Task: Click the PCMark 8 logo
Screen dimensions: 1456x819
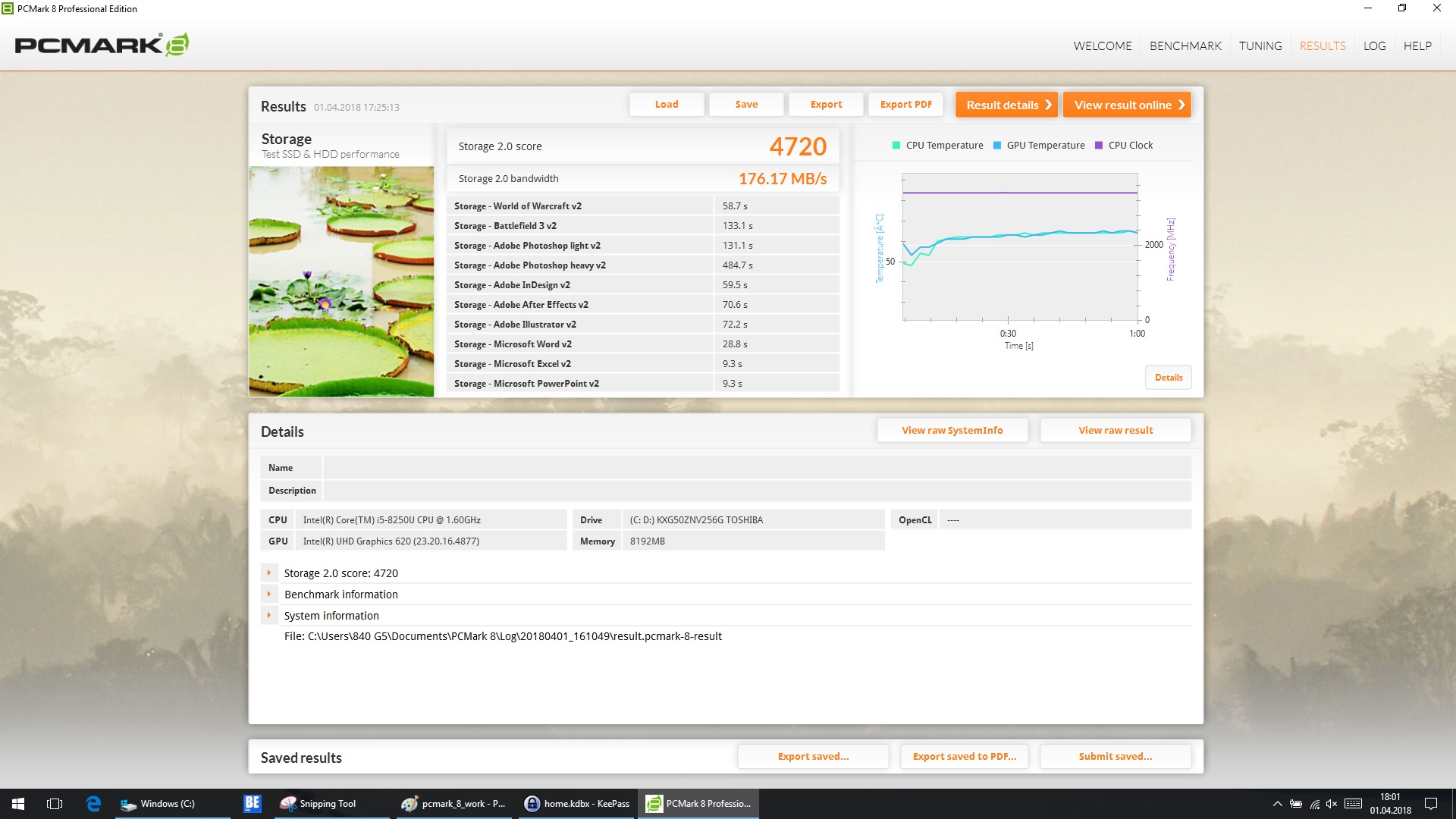Action: point(102,45)
